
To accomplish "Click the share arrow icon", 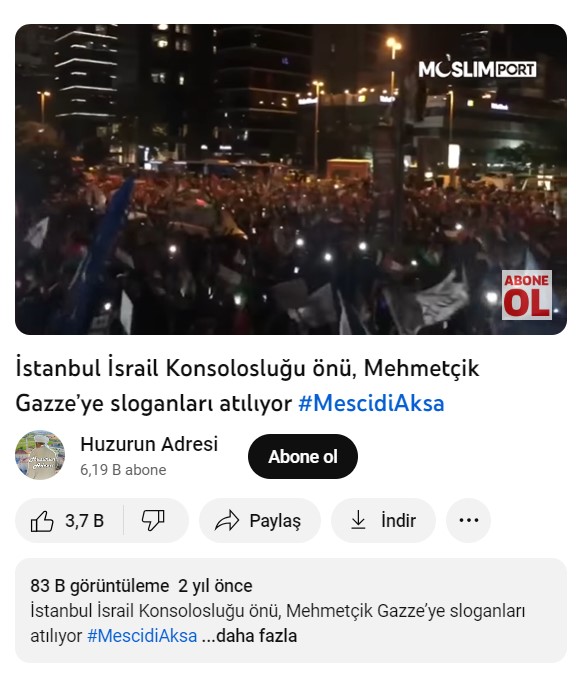I will (x=227, y=520).
